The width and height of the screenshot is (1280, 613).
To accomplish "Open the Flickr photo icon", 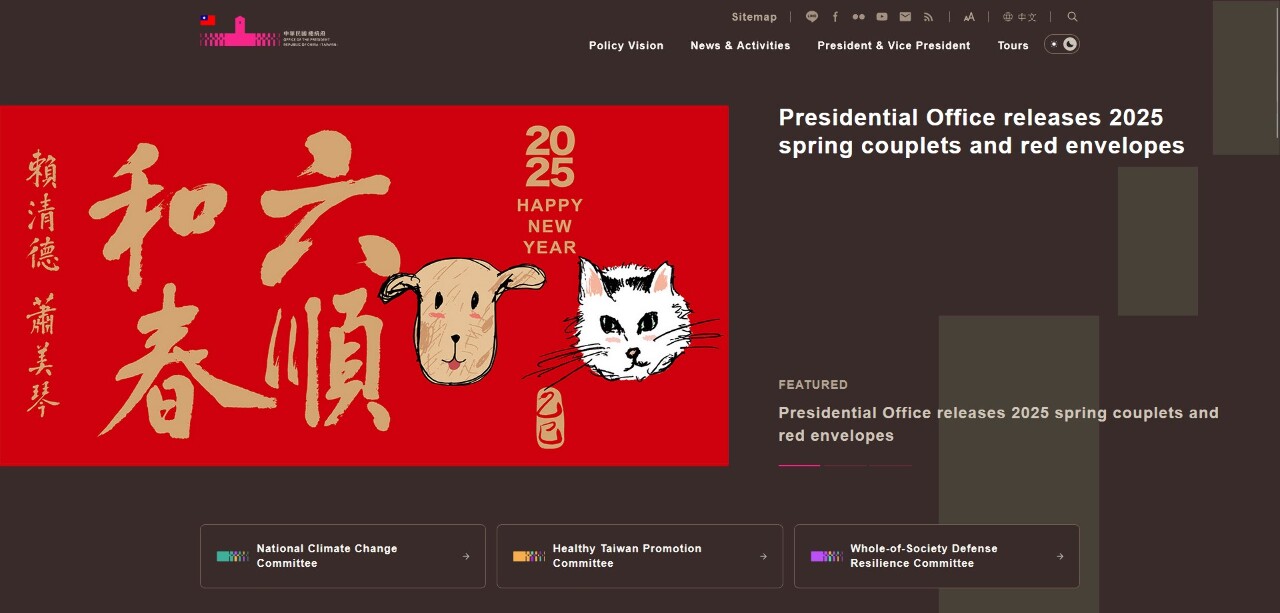I will point(858,17).
